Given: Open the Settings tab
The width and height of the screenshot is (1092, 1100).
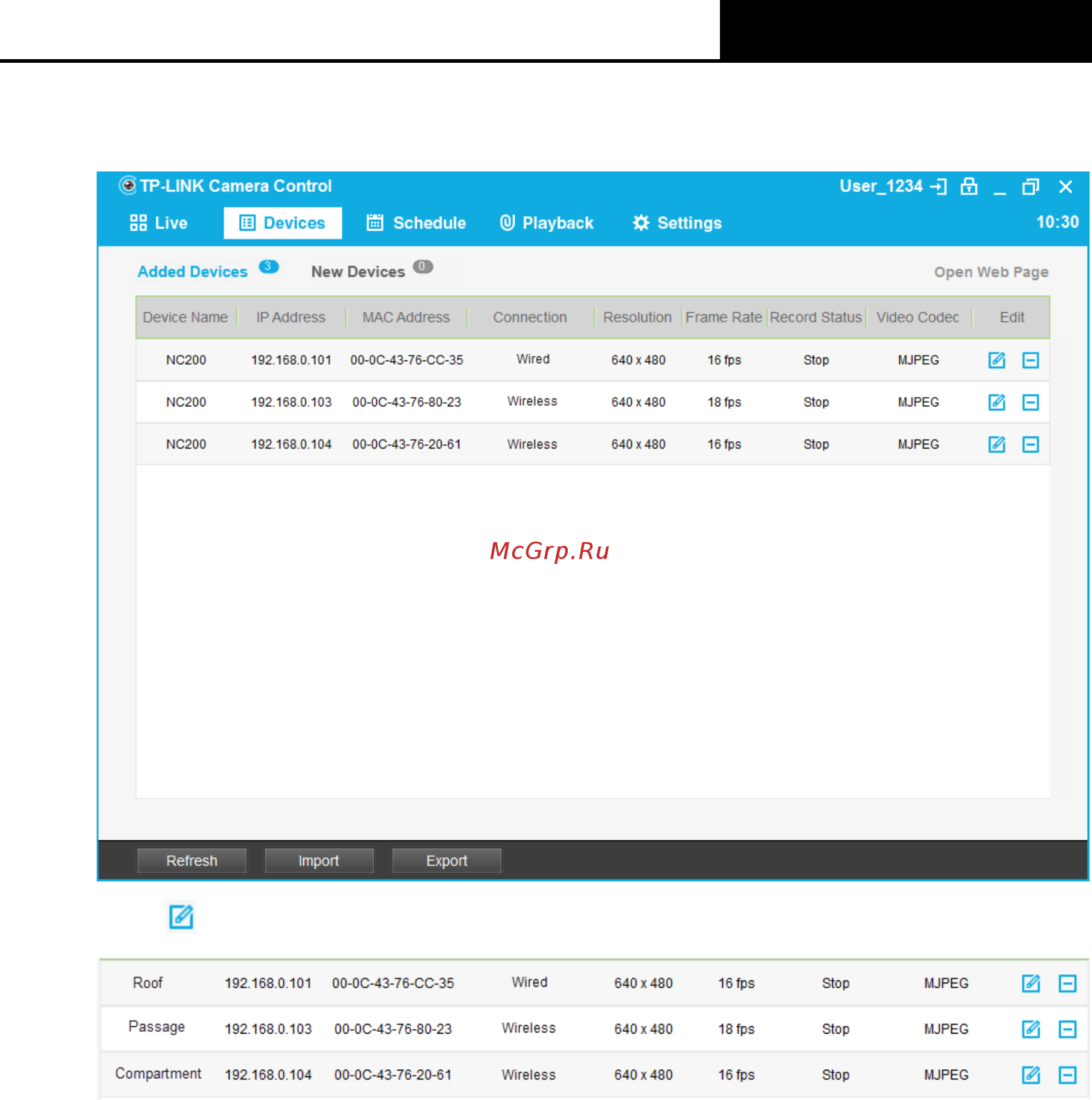Looking at the screenshot, I should (x=677, y=223).
